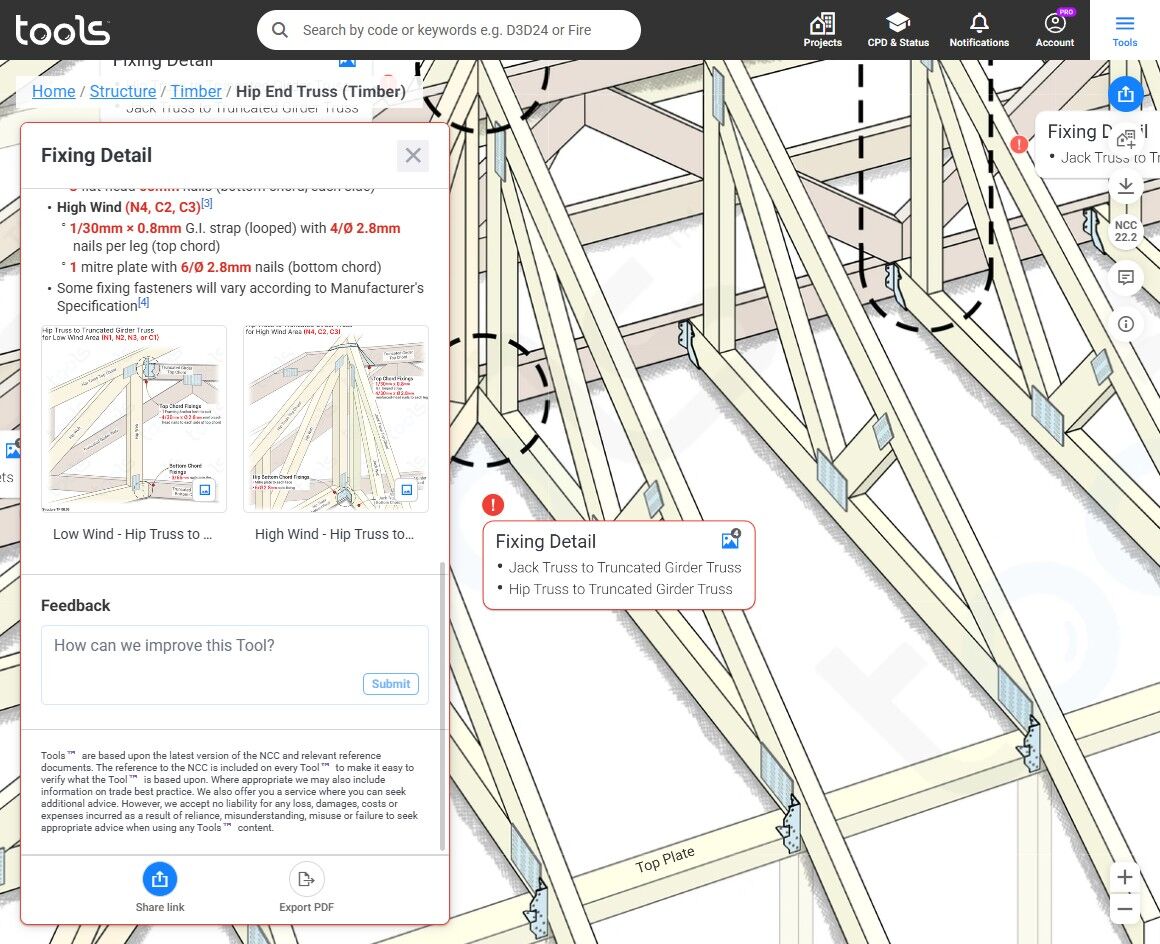The image size is (1160, 944).
Task: Open Low Wind Hip Truss thumbnail
Action: [134, 419]
